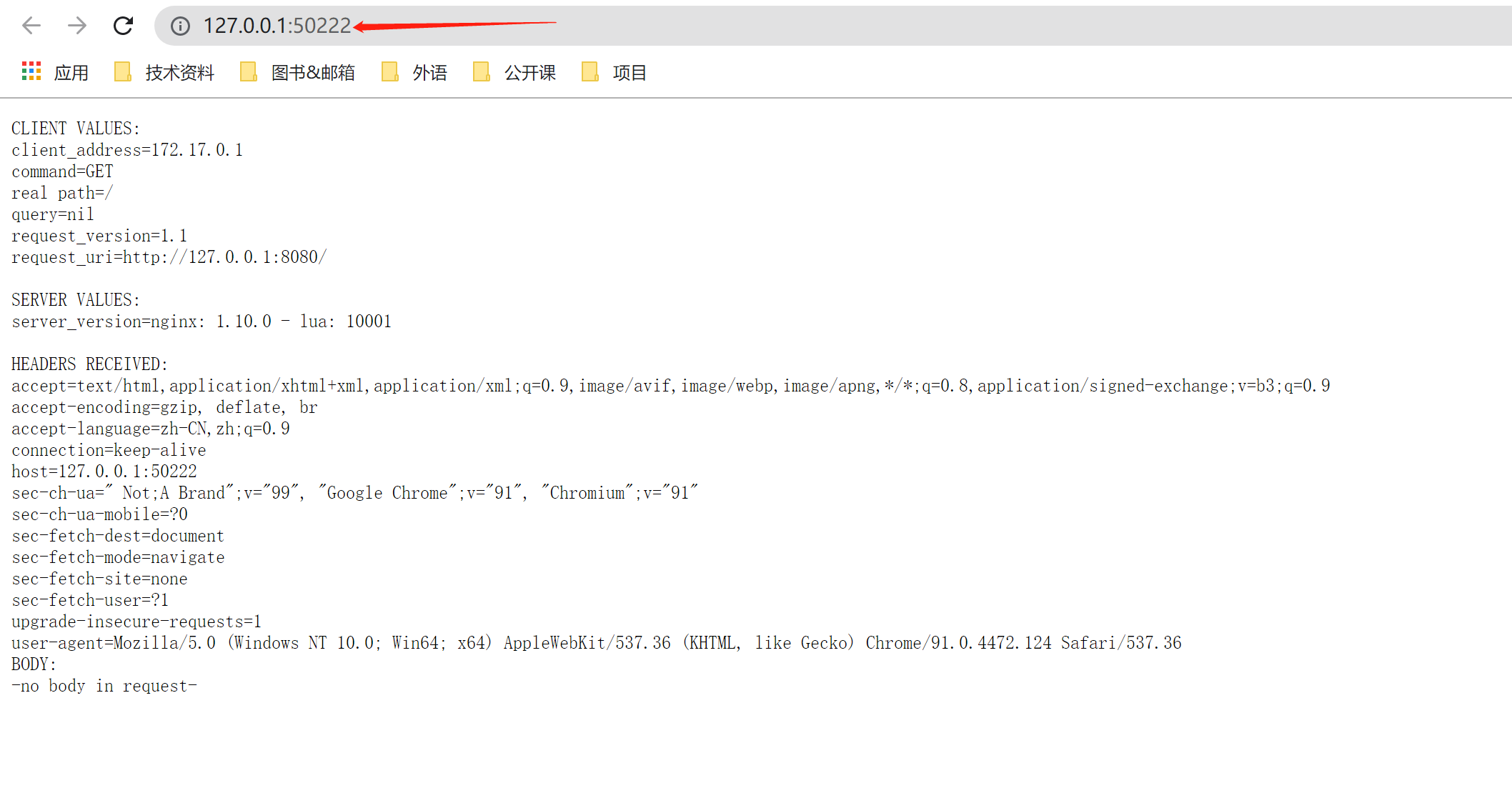Click the 技术资料 bookmark folder icon
The image size is (1512, 803).
point(122,71)
